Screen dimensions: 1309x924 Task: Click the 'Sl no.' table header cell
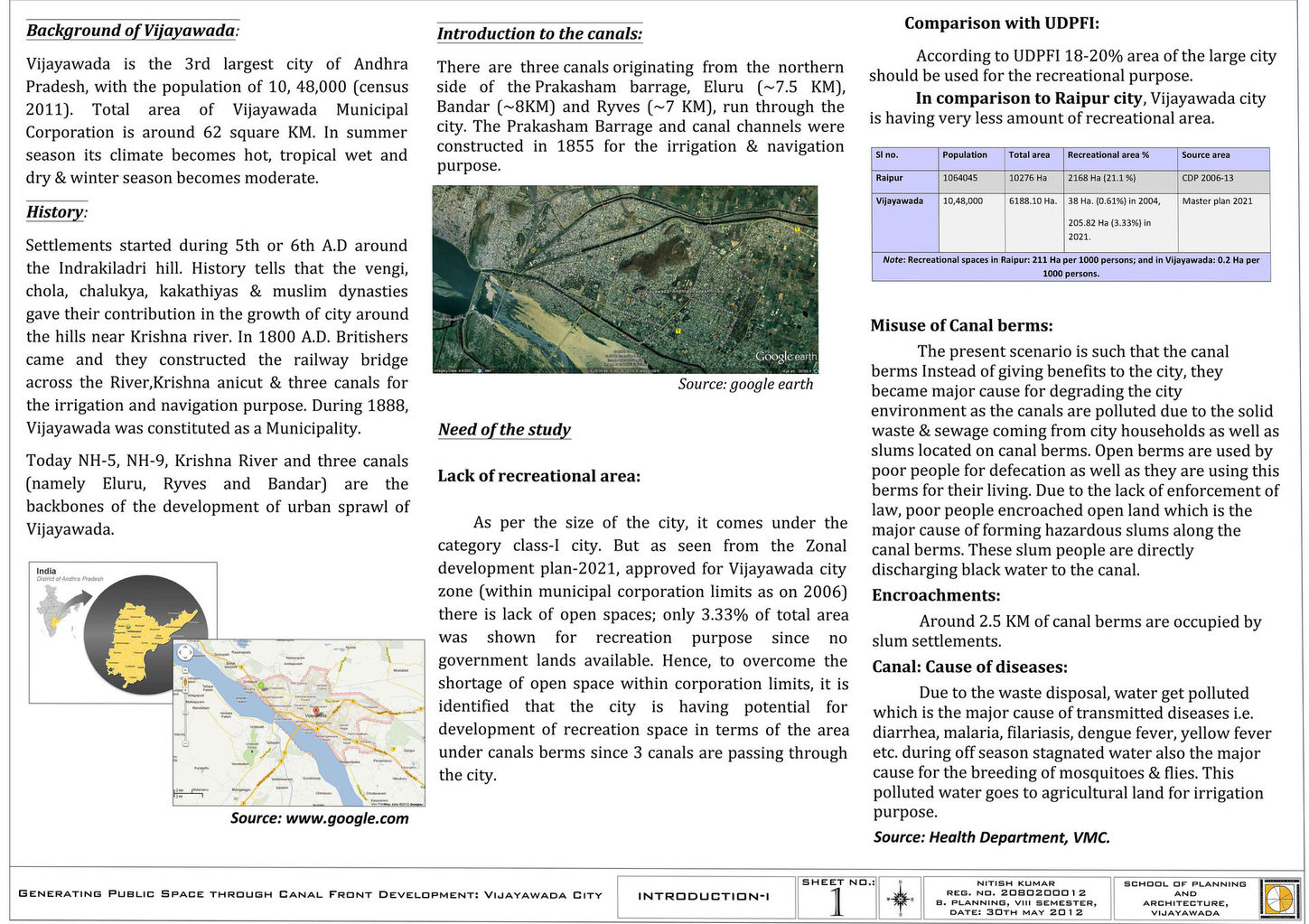pos(905,159)
